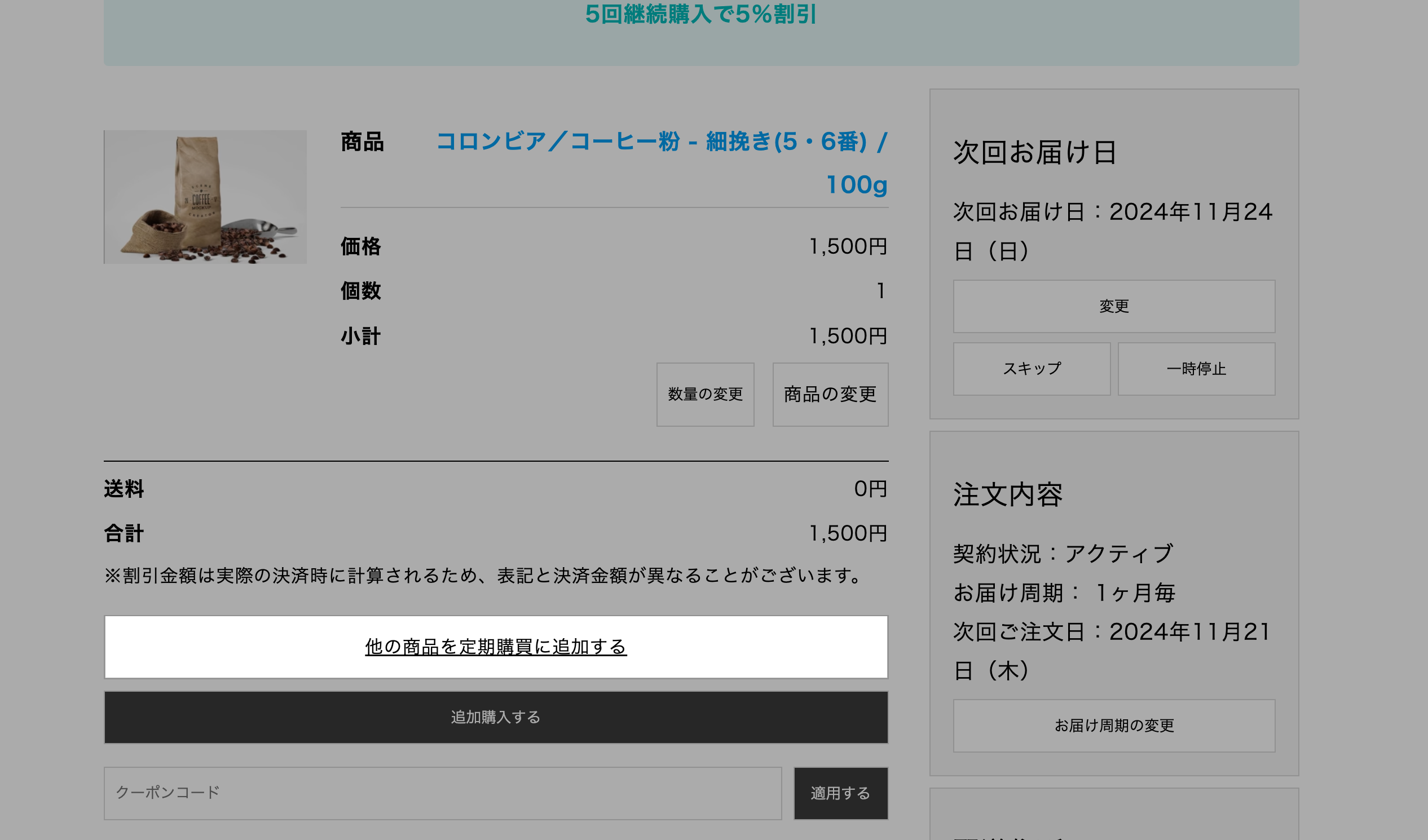Click the 契約状況：アクティブ status text

(x=1063, y=554)
